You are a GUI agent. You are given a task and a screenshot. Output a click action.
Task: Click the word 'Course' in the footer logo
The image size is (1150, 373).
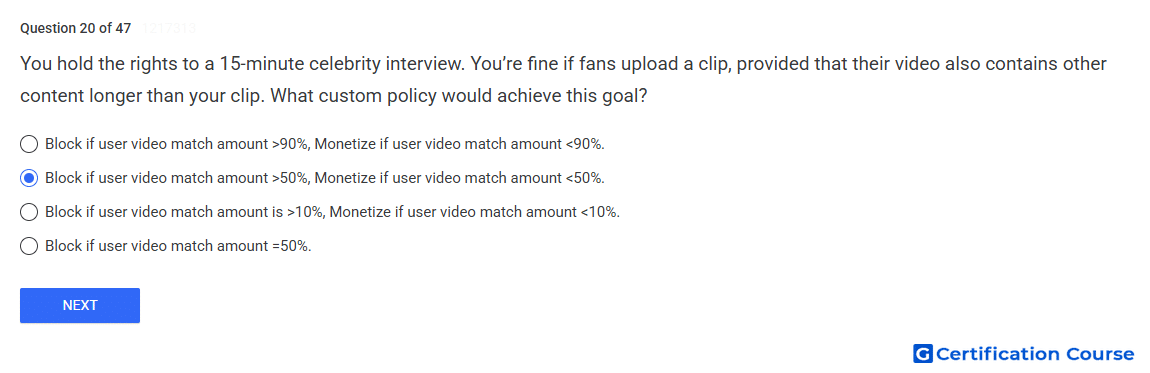point(1098,354)
